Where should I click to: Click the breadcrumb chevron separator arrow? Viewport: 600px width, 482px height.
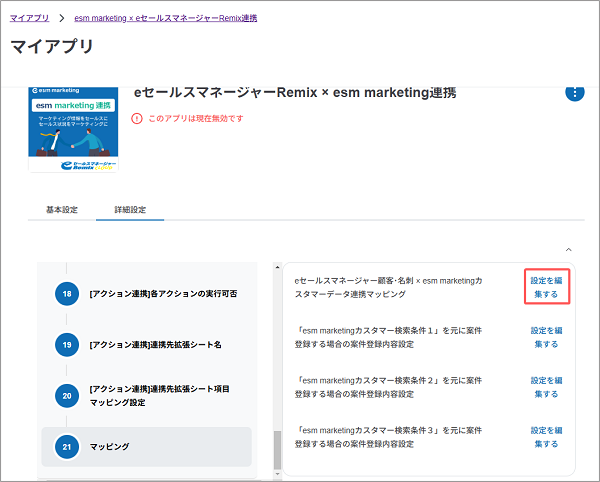point(61,18)
